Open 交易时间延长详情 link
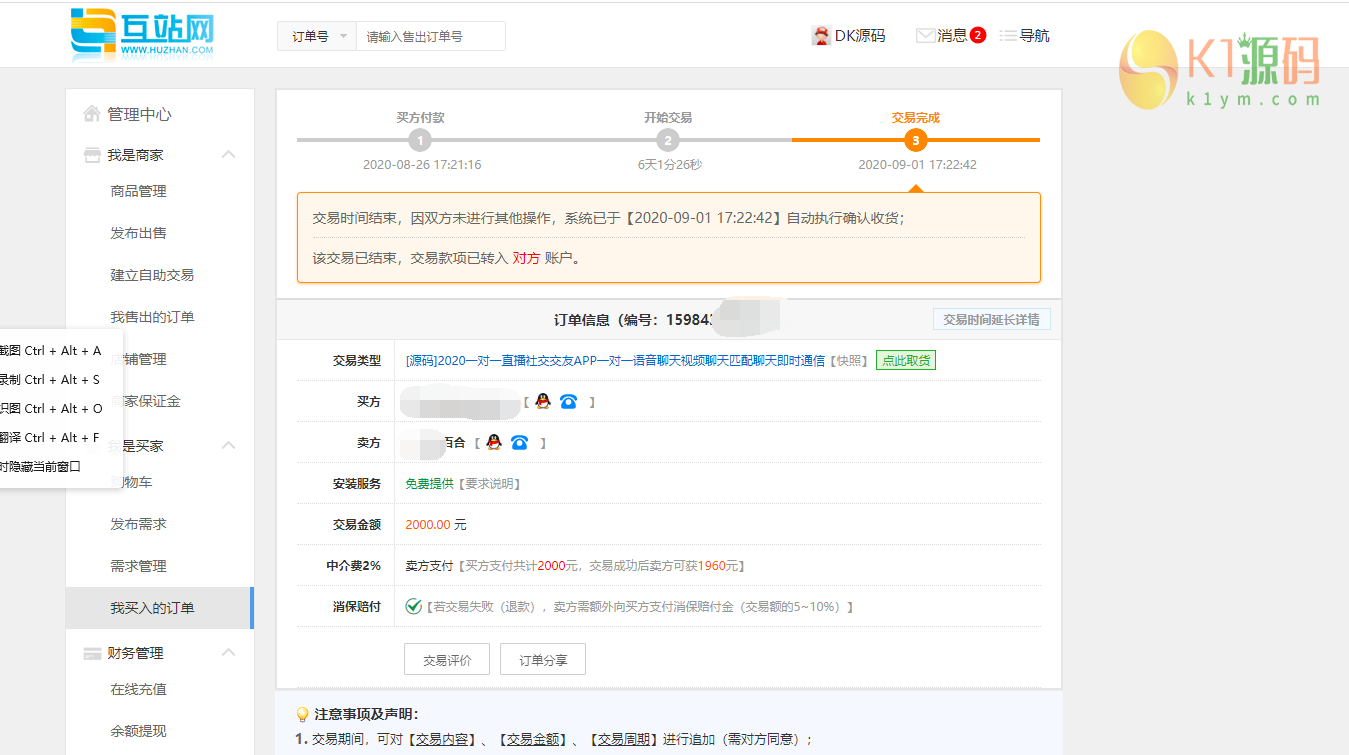The width and height of the screenshot is (1349, 755). [x=991, y=320]
